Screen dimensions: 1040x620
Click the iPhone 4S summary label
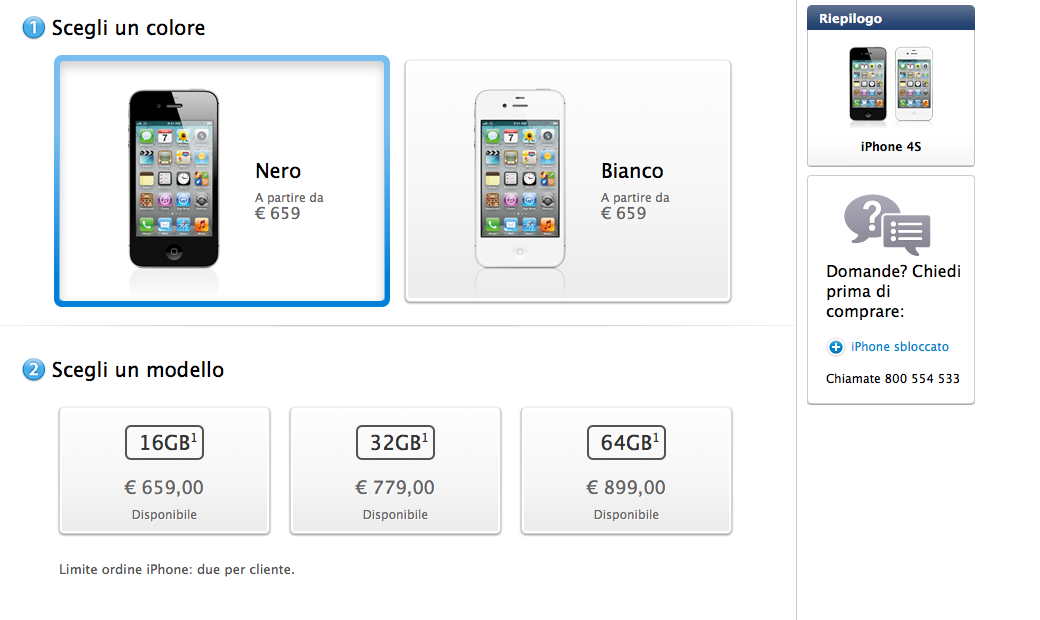click(x=890, y=147)
